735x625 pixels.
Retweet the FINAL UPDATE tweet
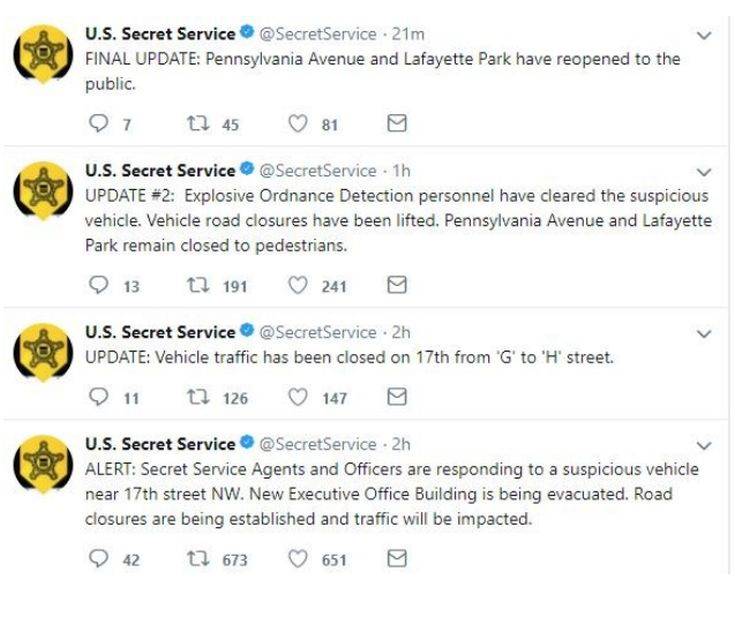click(x=198, y=124)
